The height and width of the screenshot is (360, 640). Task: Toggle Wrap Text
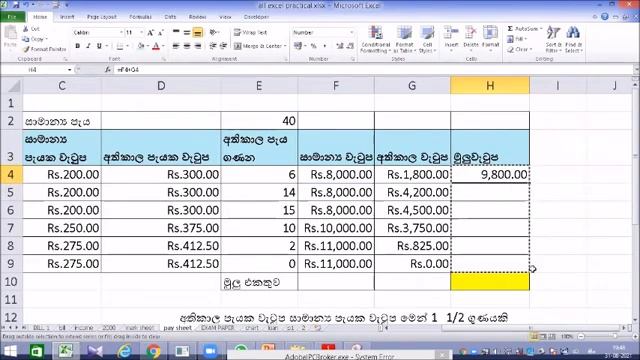[x=250, y=32]
